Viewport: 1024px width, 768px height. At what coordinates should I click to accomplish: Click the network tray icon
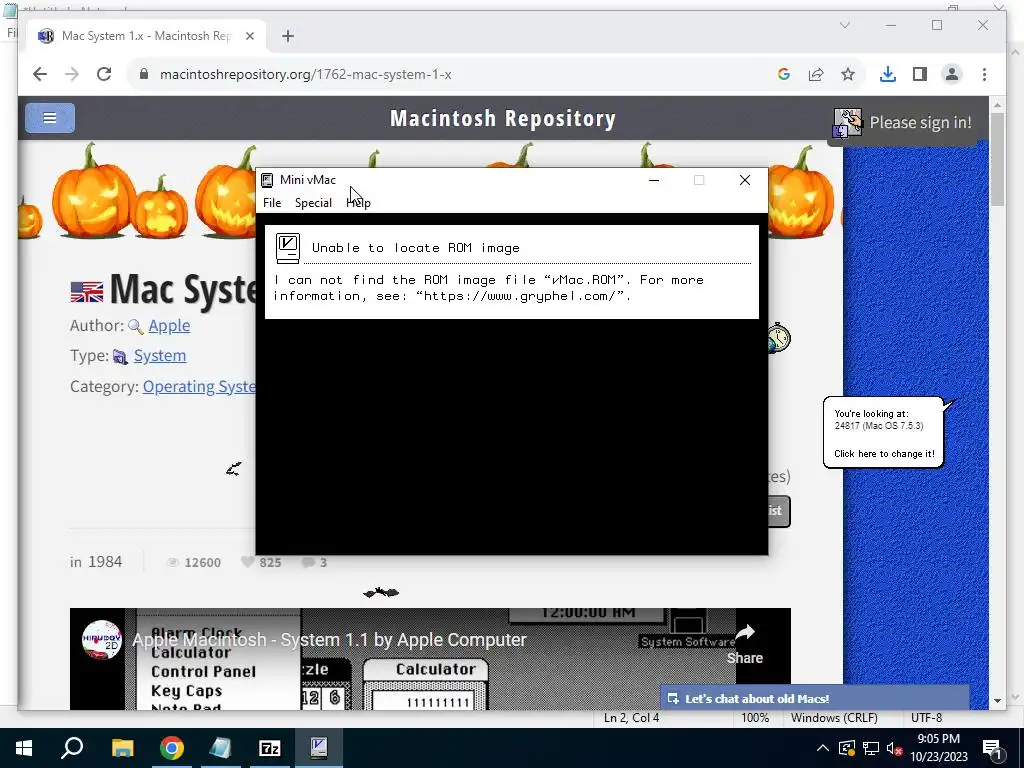871,748
